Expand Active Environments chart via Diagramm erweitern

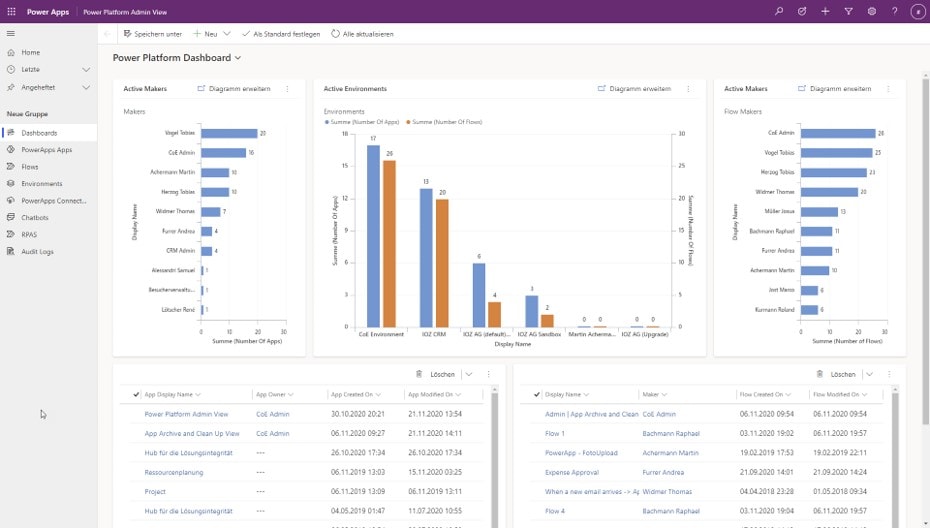click(635, 88)
